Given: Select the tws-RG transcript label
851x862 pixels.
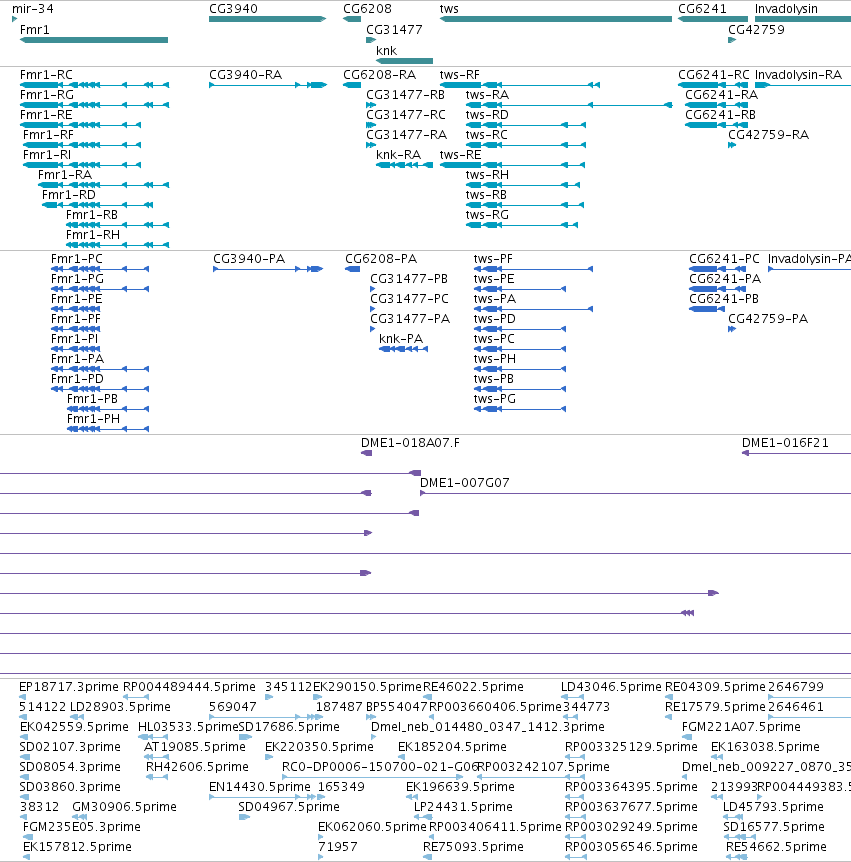Looking at the screenshot, I should pos(487,215).
